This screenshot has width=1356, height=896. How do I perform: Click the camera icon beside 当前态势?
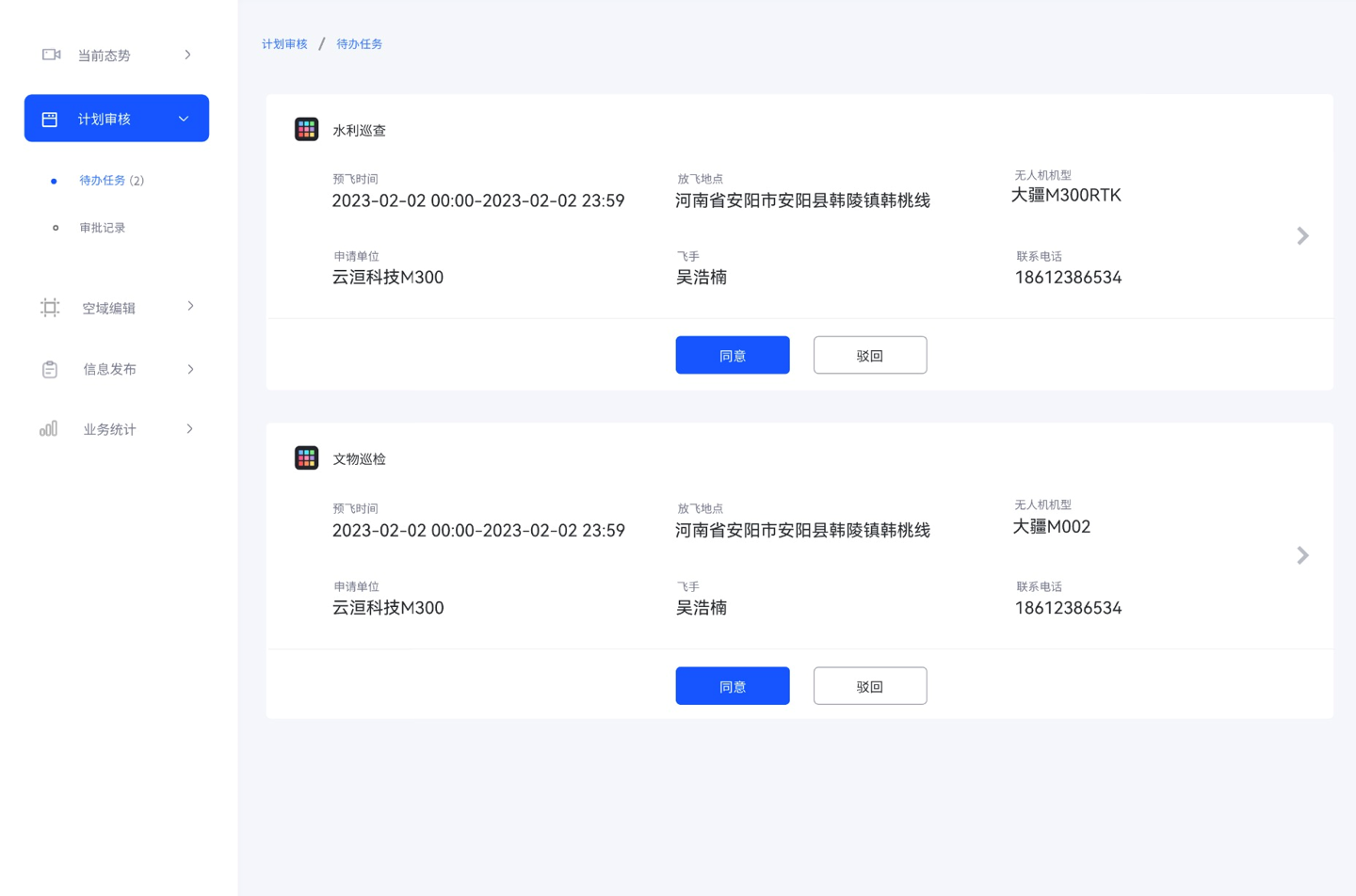tap(51, 55)
